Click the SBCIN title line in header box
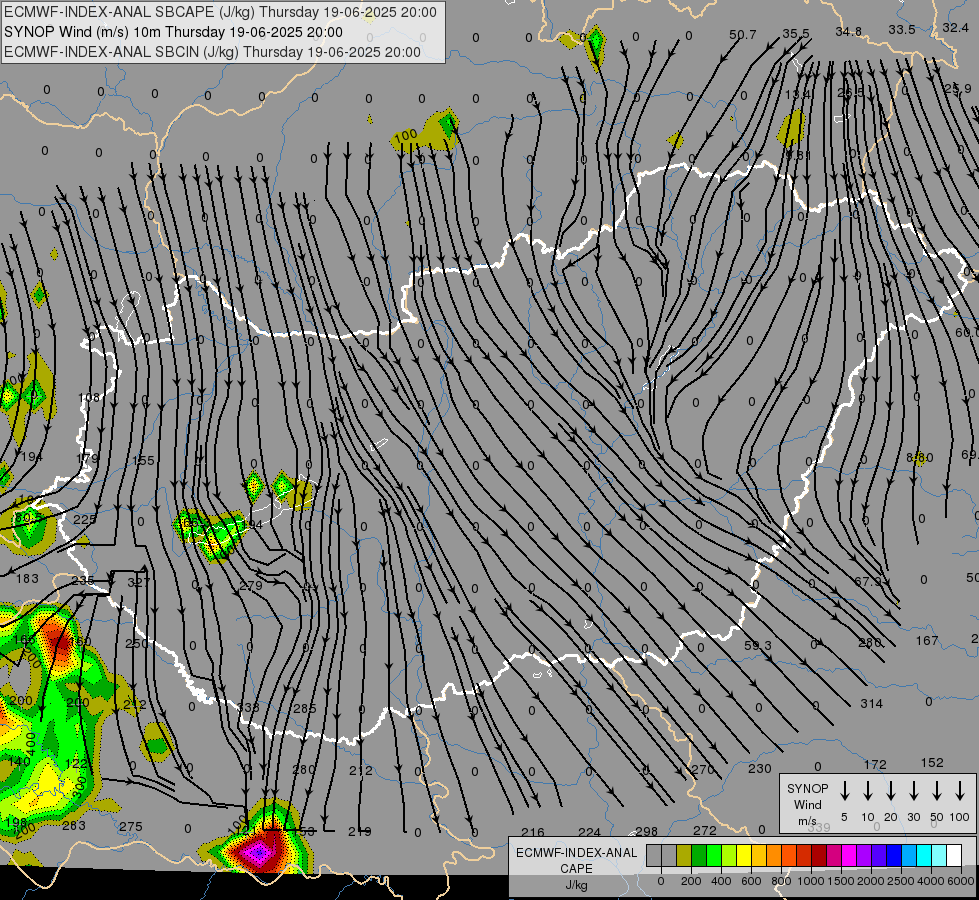This screenshot has width=979, height=900. (x=212, y=52)
